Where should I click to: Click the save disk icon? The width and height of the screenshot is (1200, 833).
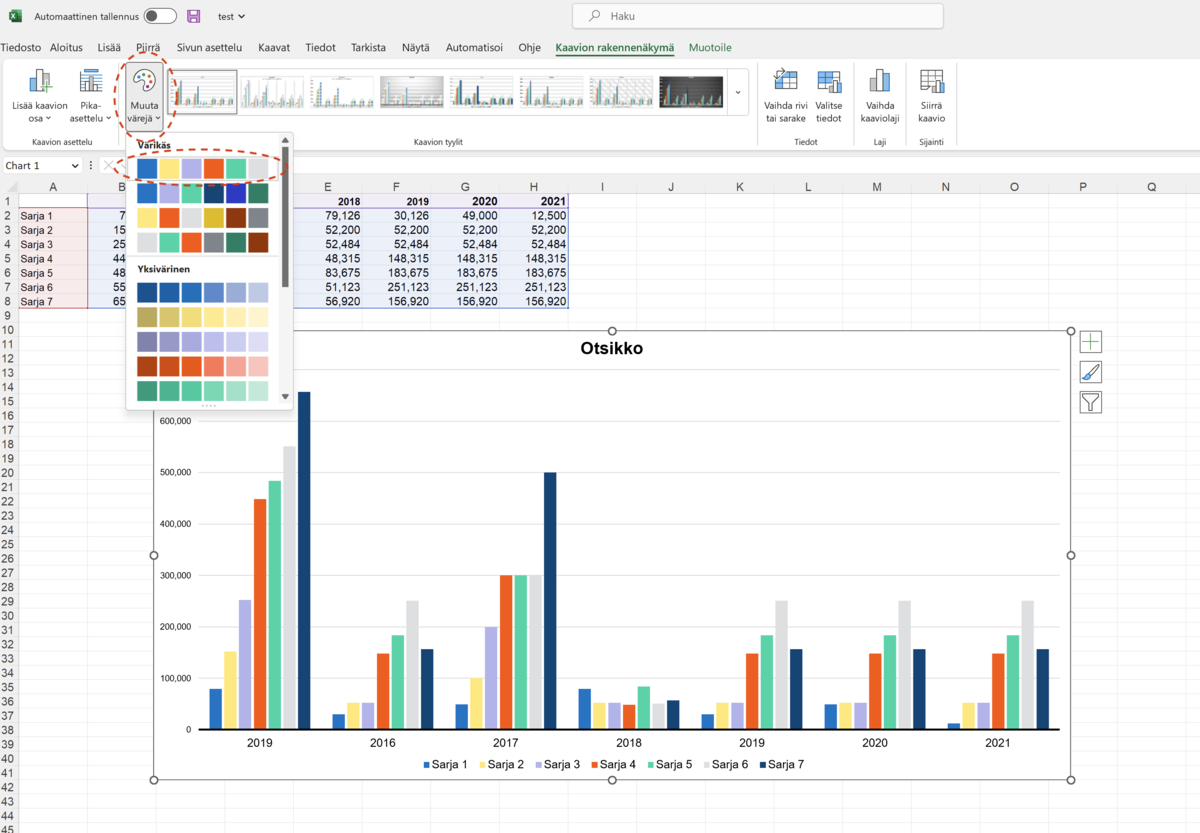pyautogui.click(x=194, y=16)
